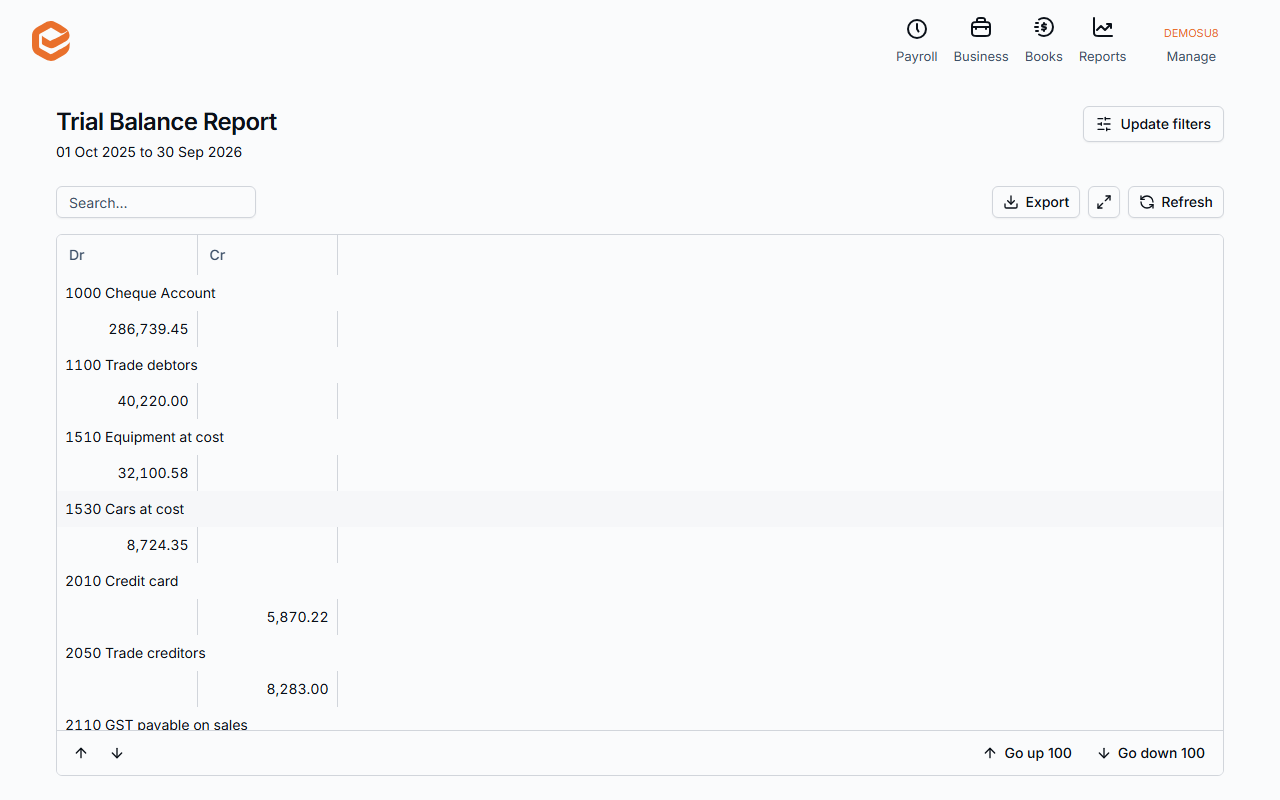Image resolution: width=1280 pixels, height=800 pixels.
Task: Select the 1000 Cheque Account row
Action: tap(640, 293)
